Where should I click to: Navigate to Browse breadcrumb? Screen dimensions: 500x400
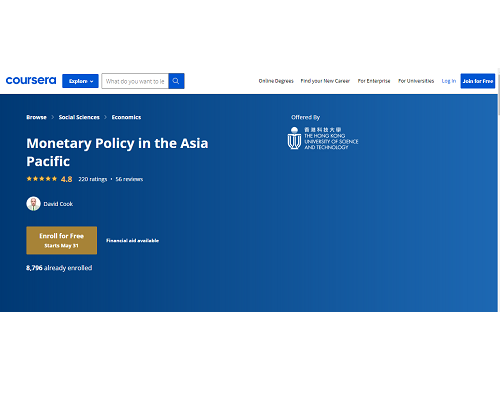click(x=36, y=117)
